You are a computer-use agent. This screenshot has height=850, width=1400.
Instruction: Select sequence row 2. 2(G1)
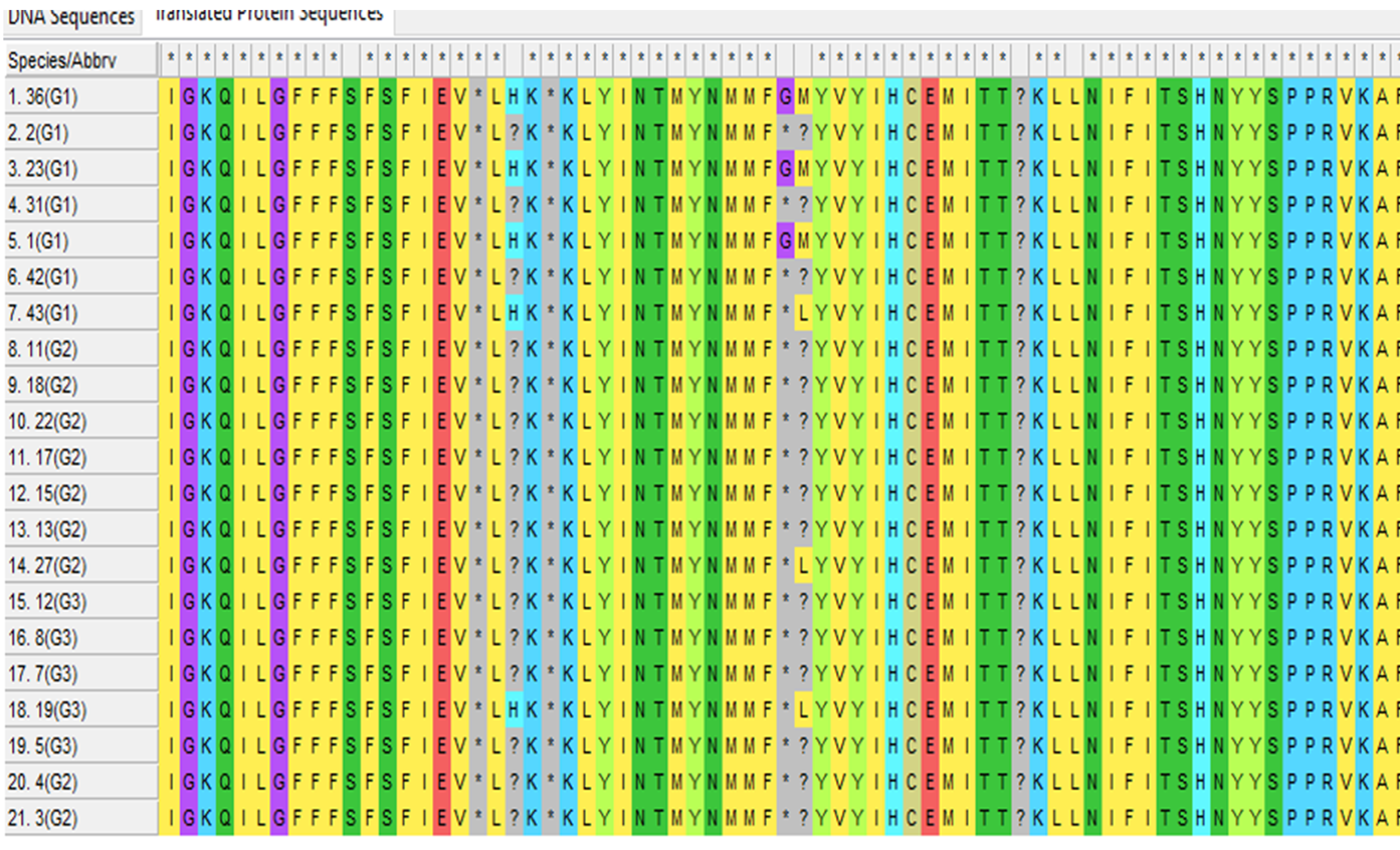click(81, 132)
